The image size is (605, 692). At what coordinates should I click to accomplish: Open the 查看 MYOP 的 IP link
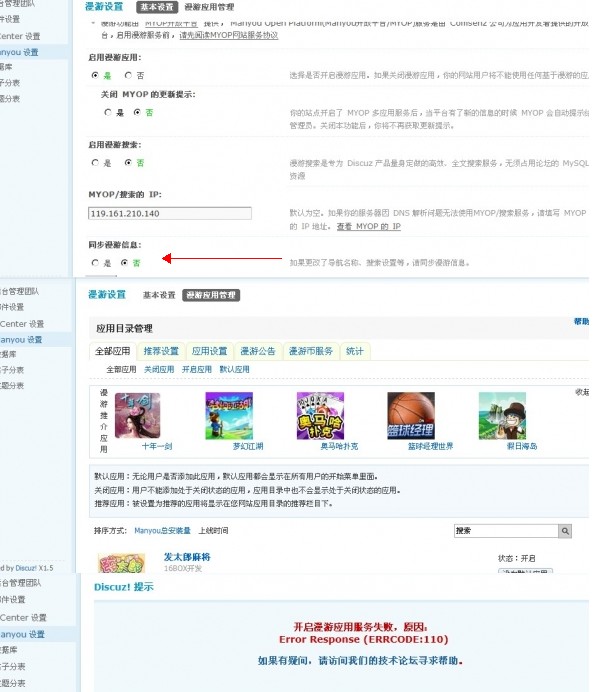point(369,226)
